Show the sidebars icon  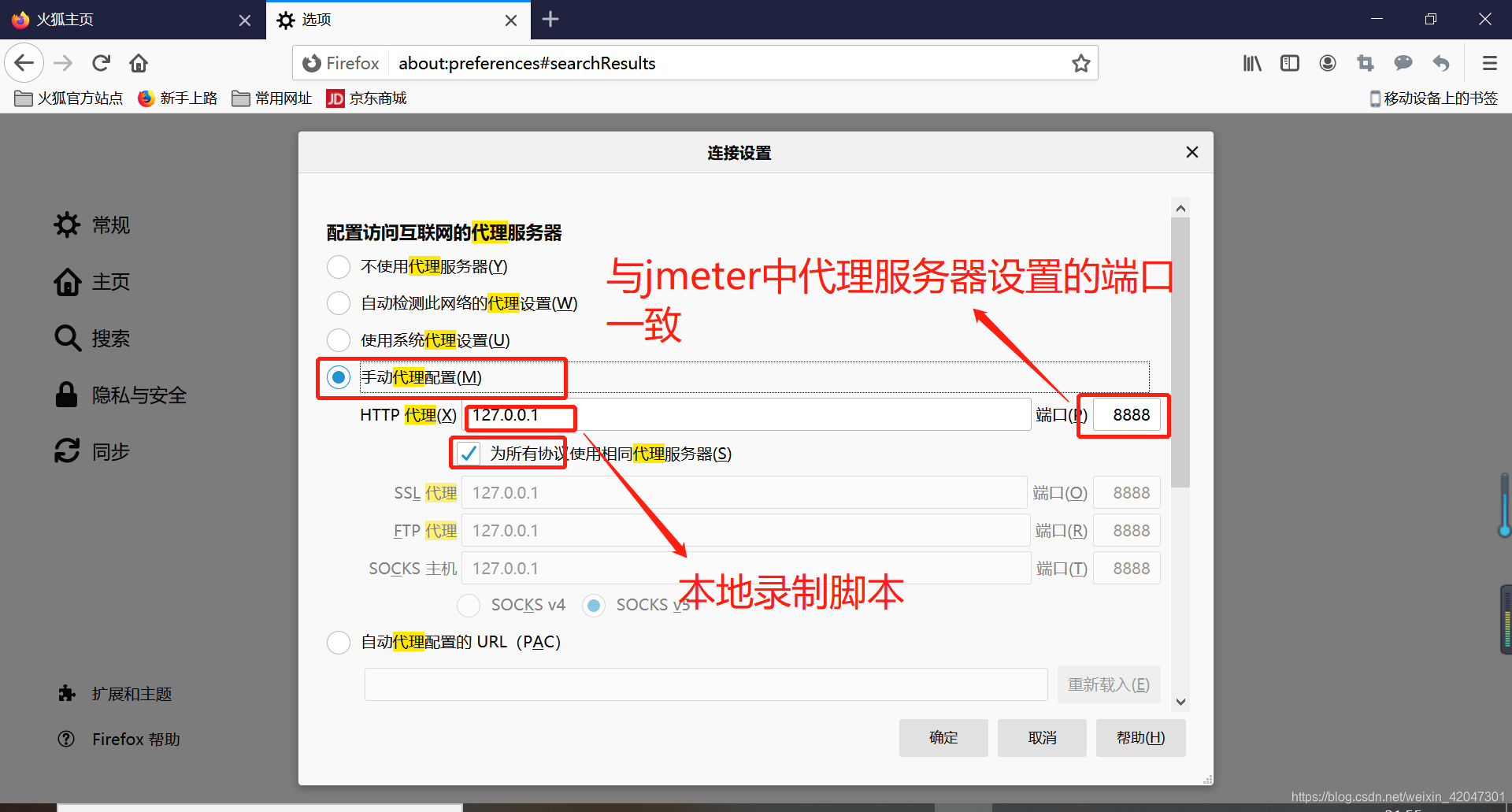coord(1290,63)
